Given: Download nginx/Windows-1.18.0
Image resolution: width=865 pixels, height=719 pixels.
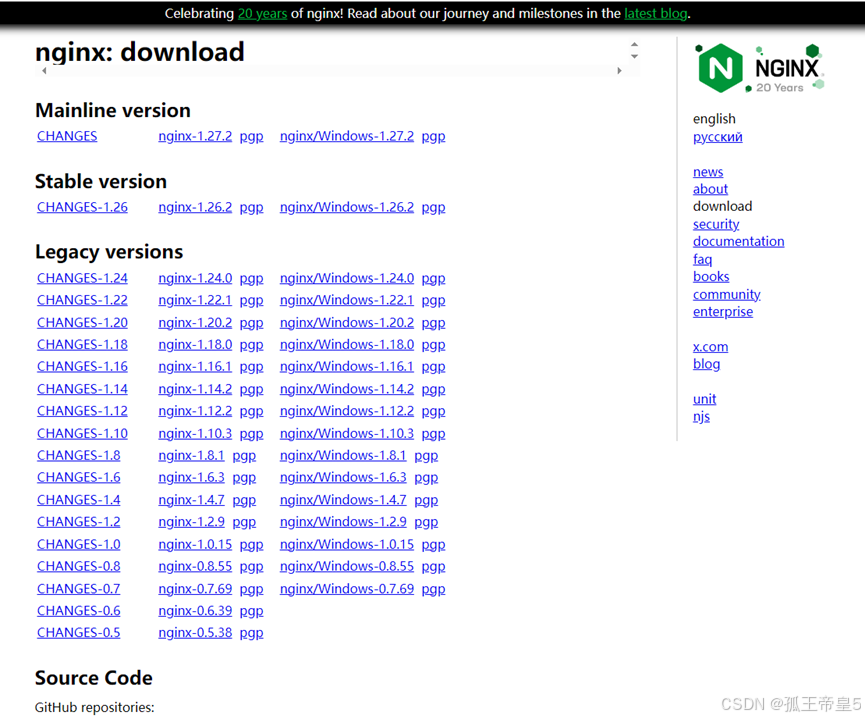Looking at the screenshot, I should coord(346,345).
